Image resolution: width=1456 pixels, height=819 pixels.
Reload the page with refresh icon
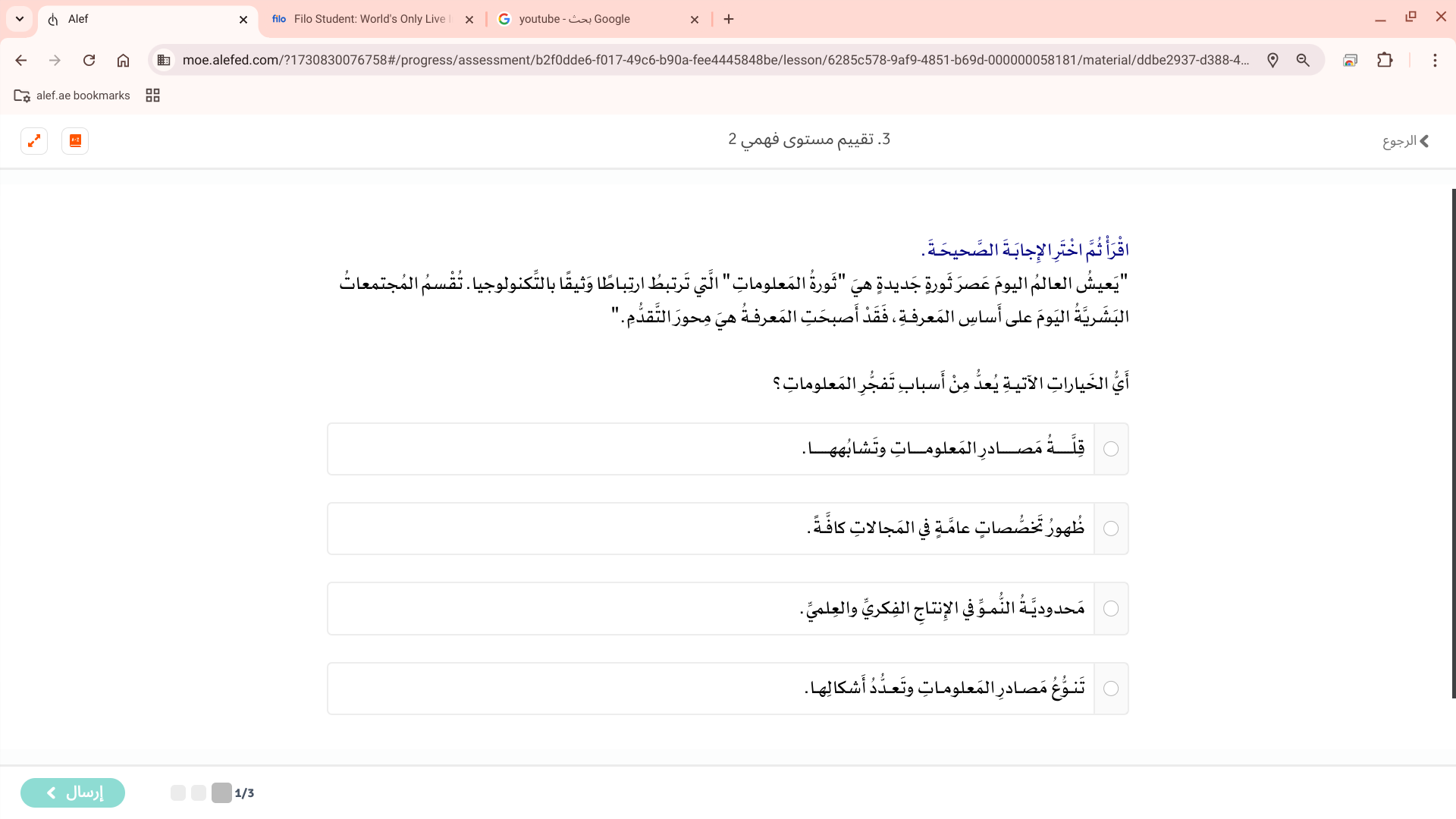click(x=89, y=60)
